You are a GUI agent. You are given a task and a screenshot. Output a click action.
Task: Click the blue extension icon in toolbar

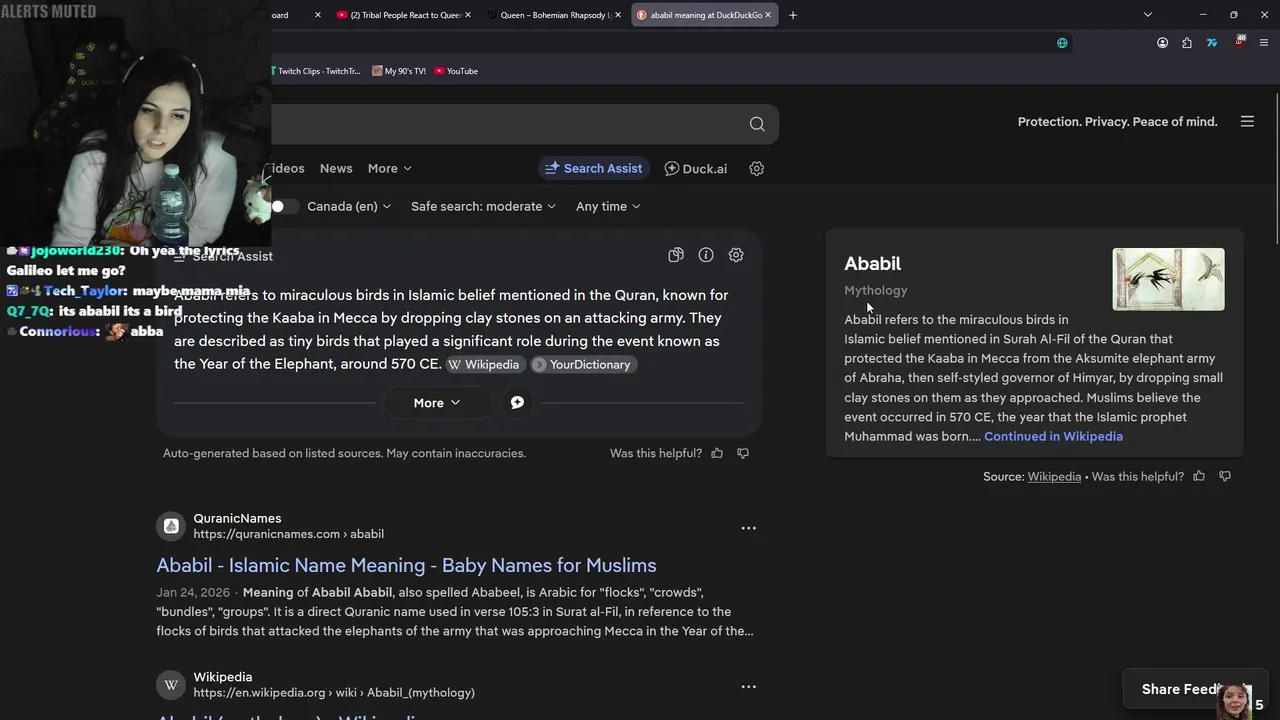[1212, 43]
